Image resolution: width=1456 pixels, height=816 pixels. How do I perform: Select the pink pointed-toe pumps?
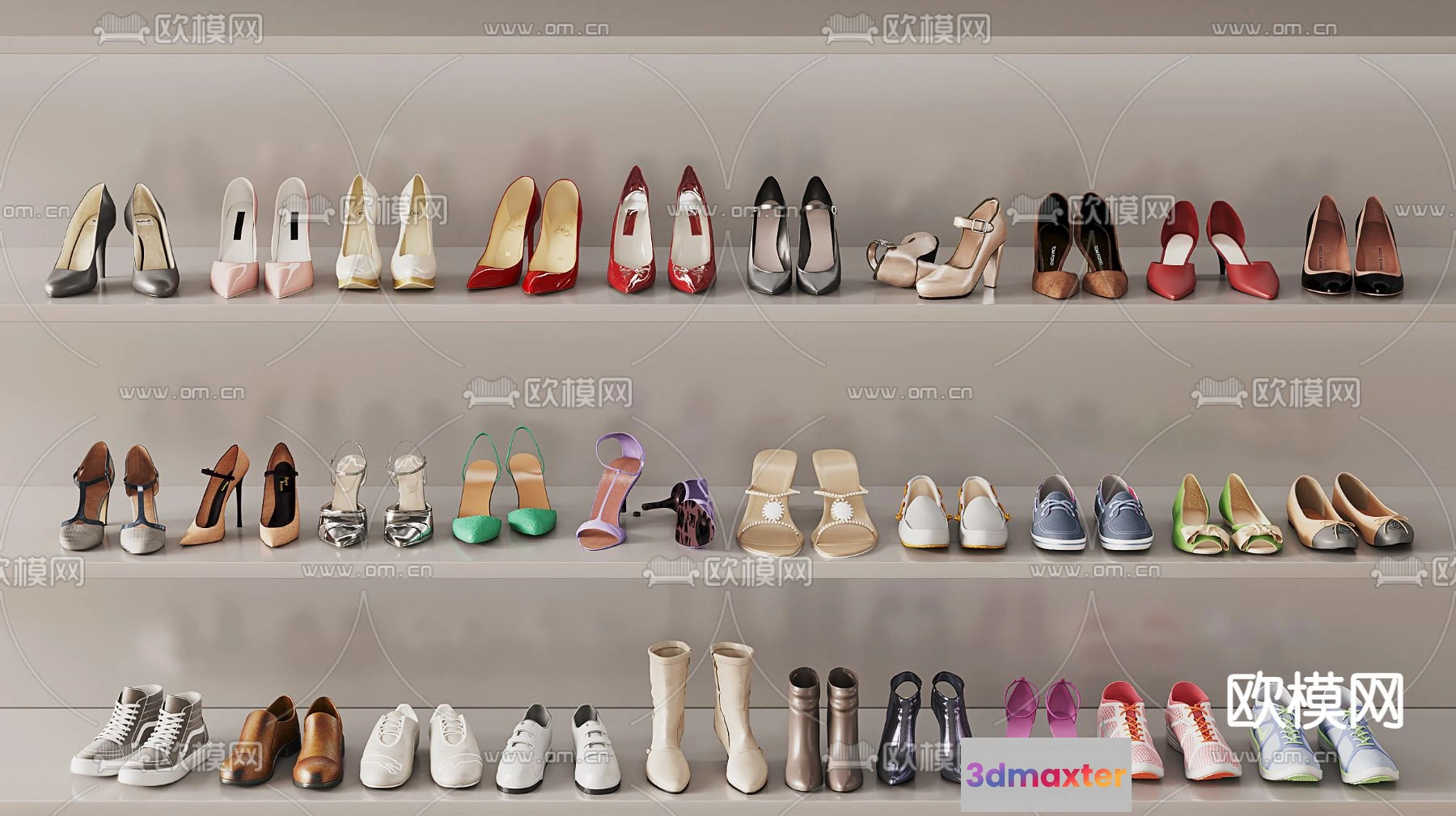259,242
